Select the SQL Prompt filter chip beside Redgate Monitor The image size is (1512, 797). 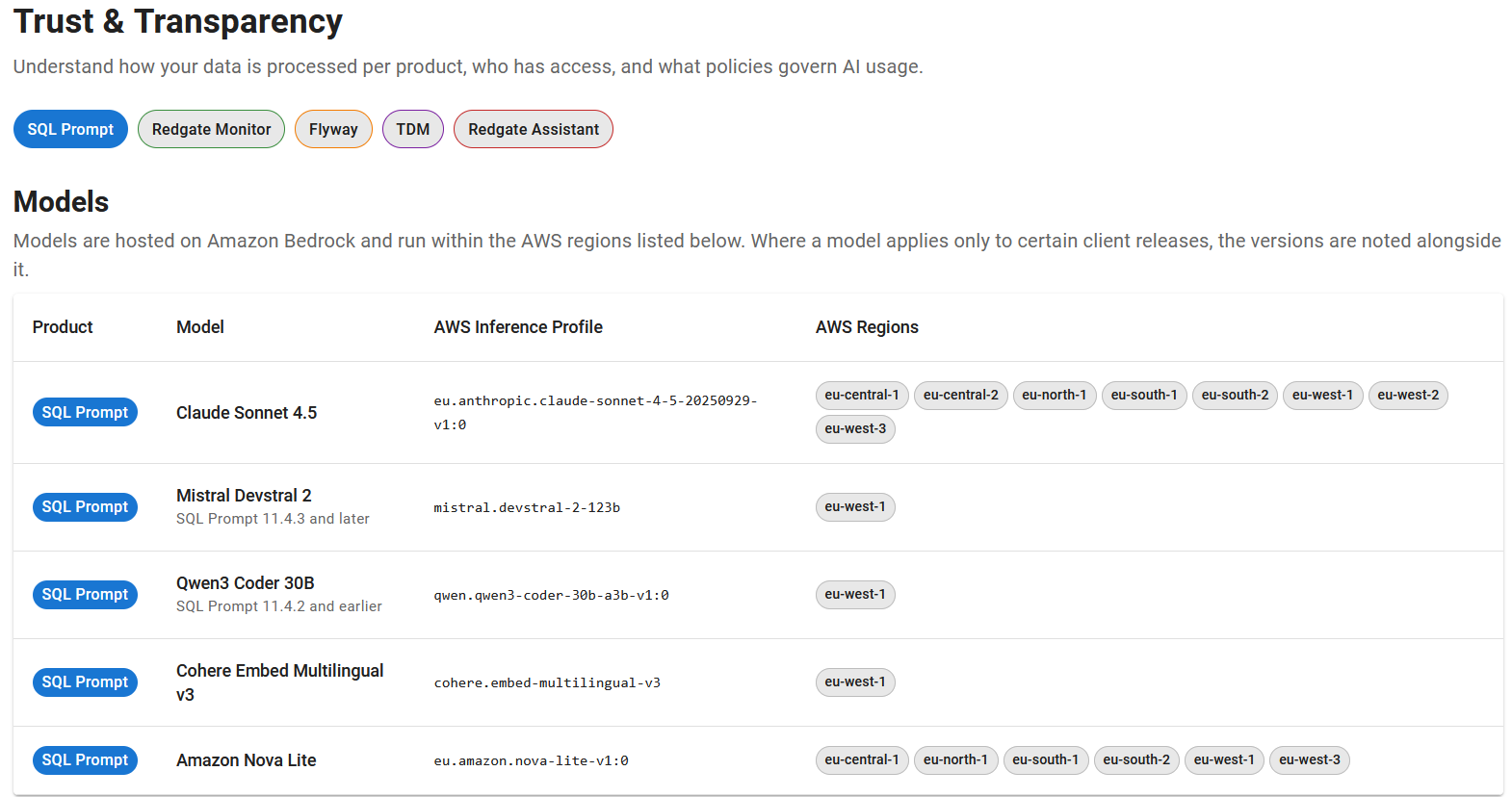pyautogui.click(x=70, y=129)
